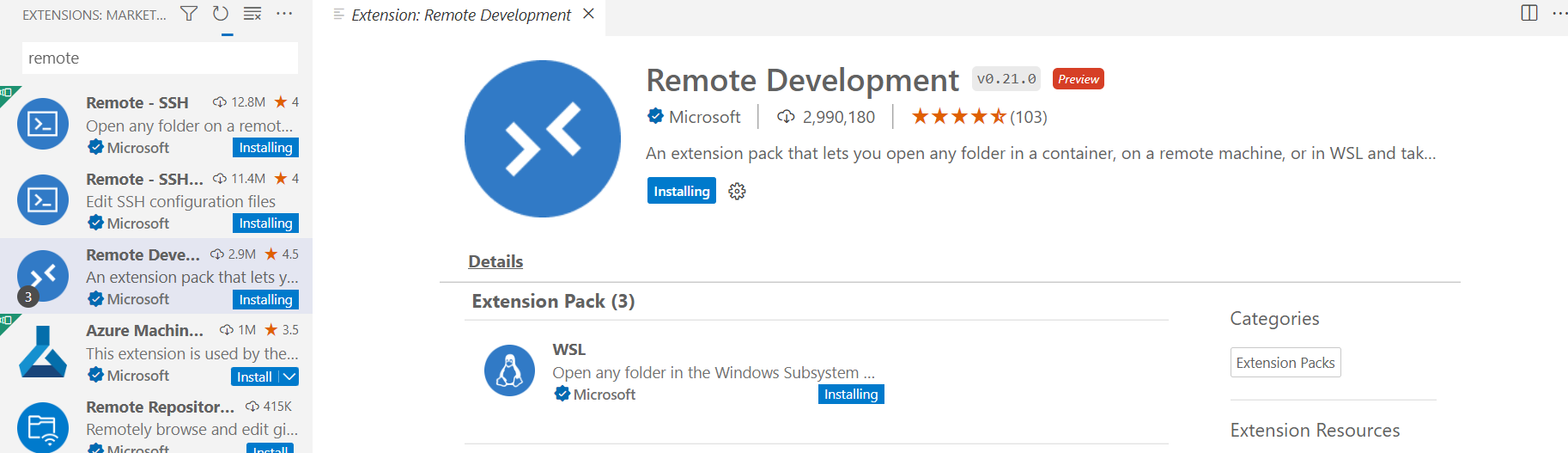Open the Extension Packs category tag
Screen dimensions: 1568x453
click(x=1285, y=363)
